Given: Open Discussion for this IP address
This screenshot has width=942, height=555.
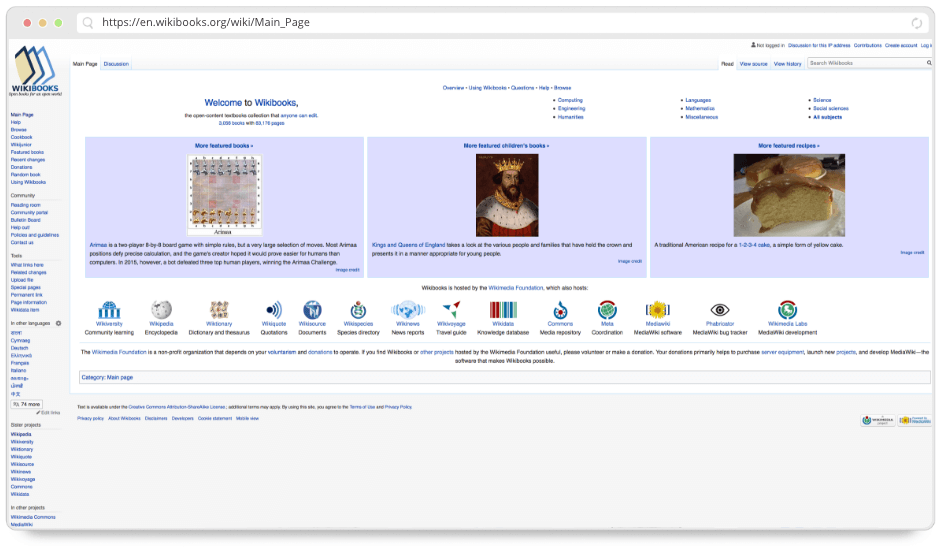Looking at the screenshot, I should pos(819,46).
